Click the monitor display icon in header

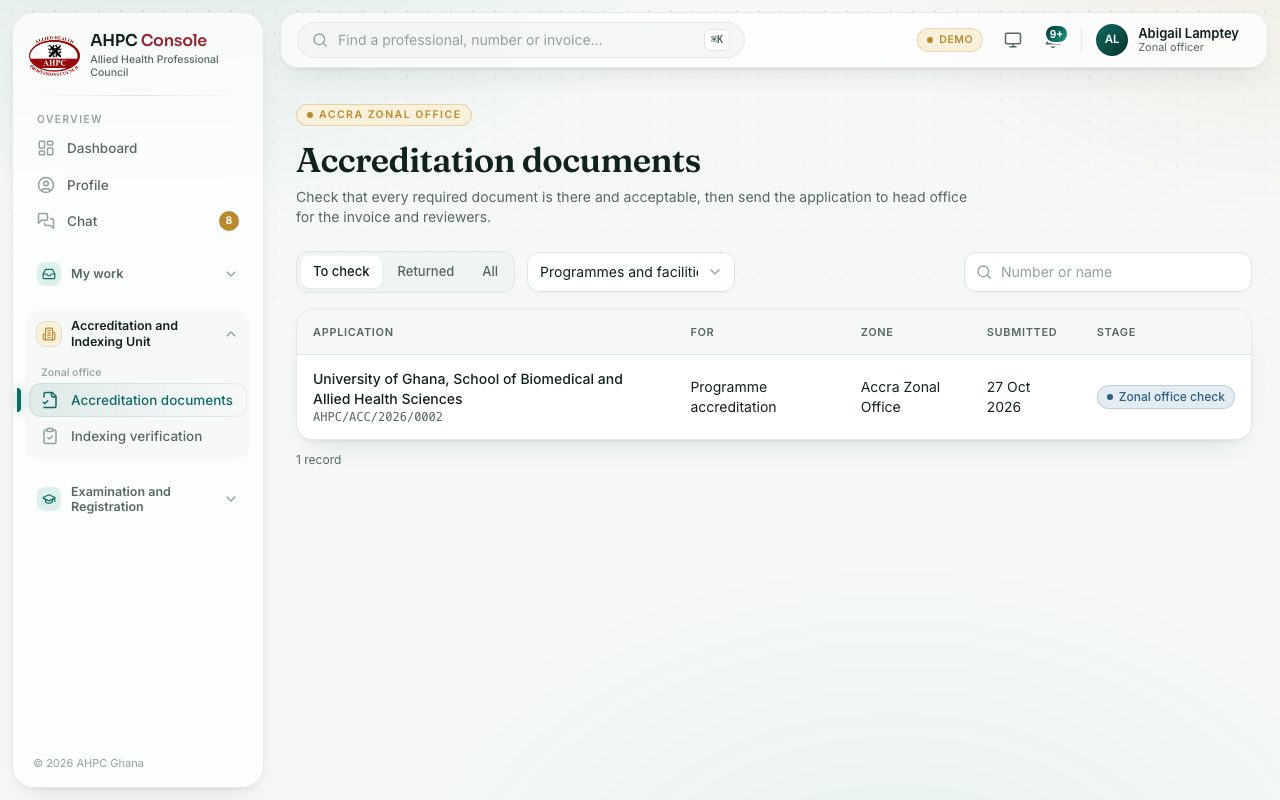(x=1013, y=40)
